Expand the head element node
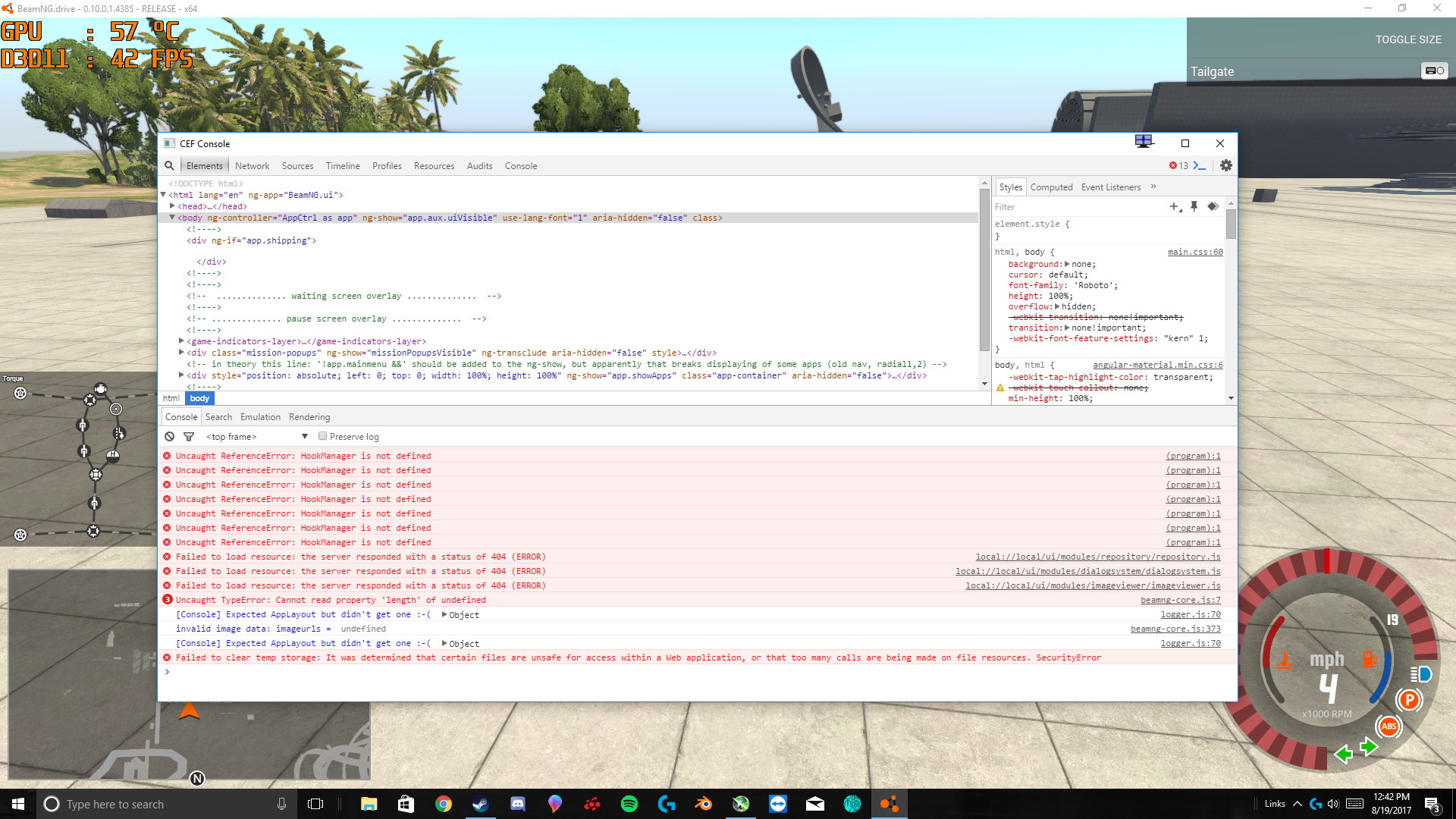This screenshot has width=1456, height=819. tap(173, 206)
